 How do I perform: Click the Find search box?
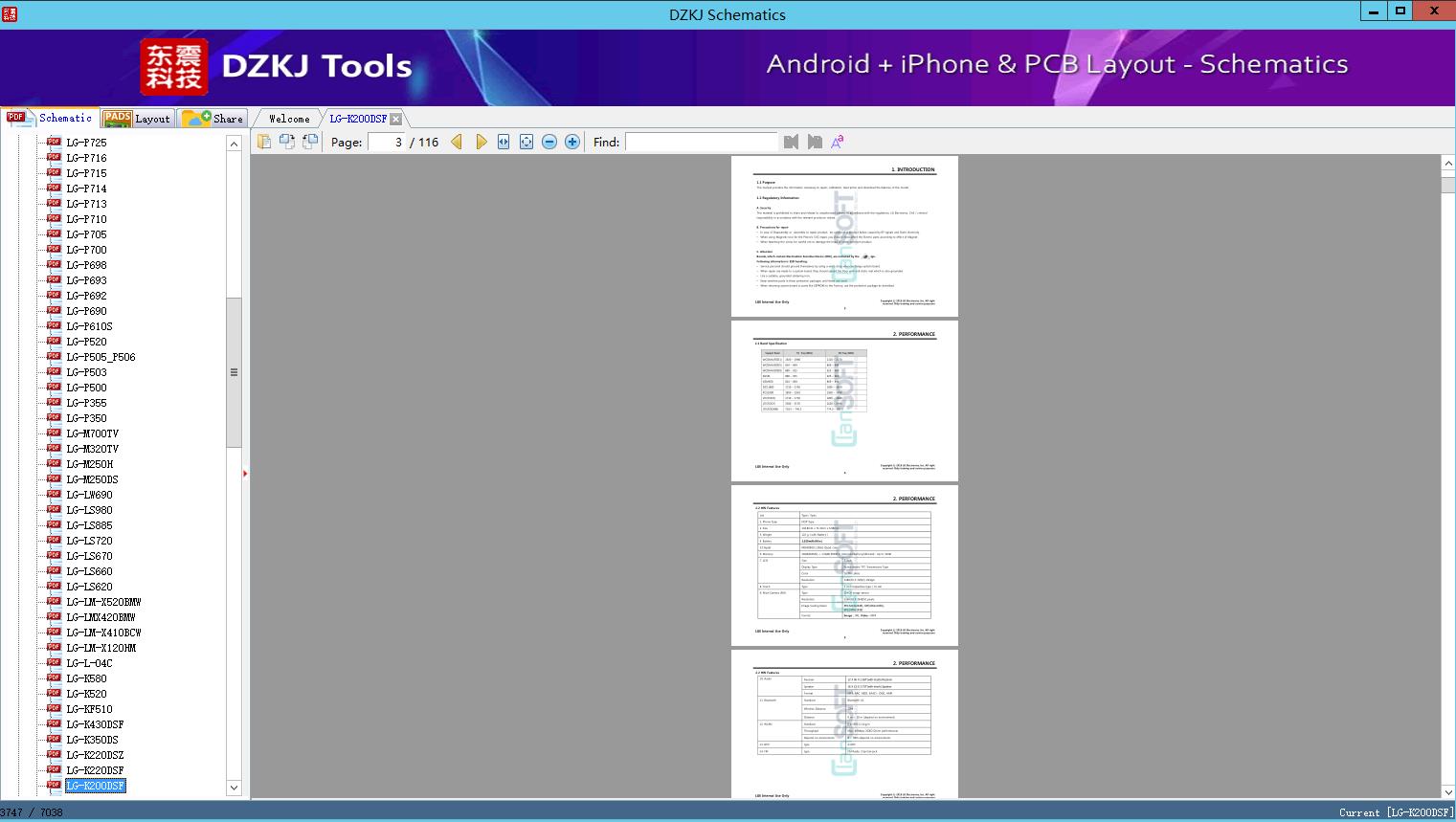coord(702,142)
